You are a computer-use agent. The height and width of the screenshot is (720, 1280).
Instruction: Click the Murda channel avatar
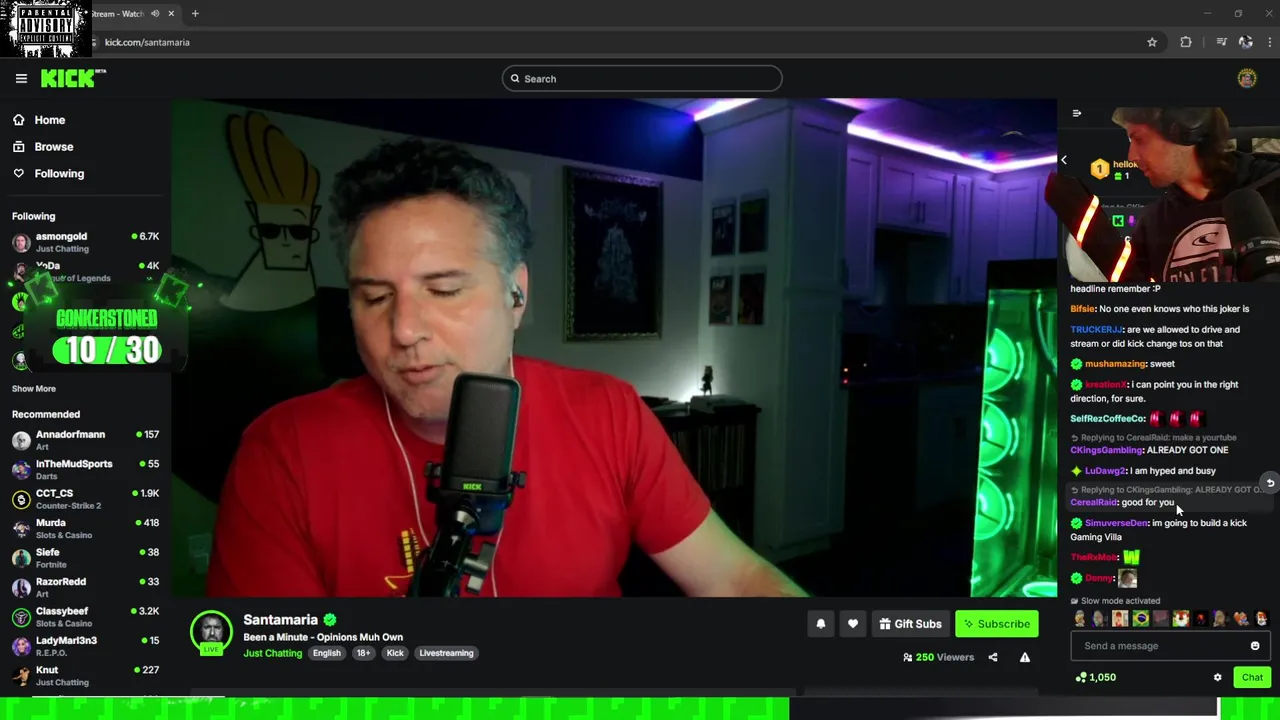(x=21, y=528)
